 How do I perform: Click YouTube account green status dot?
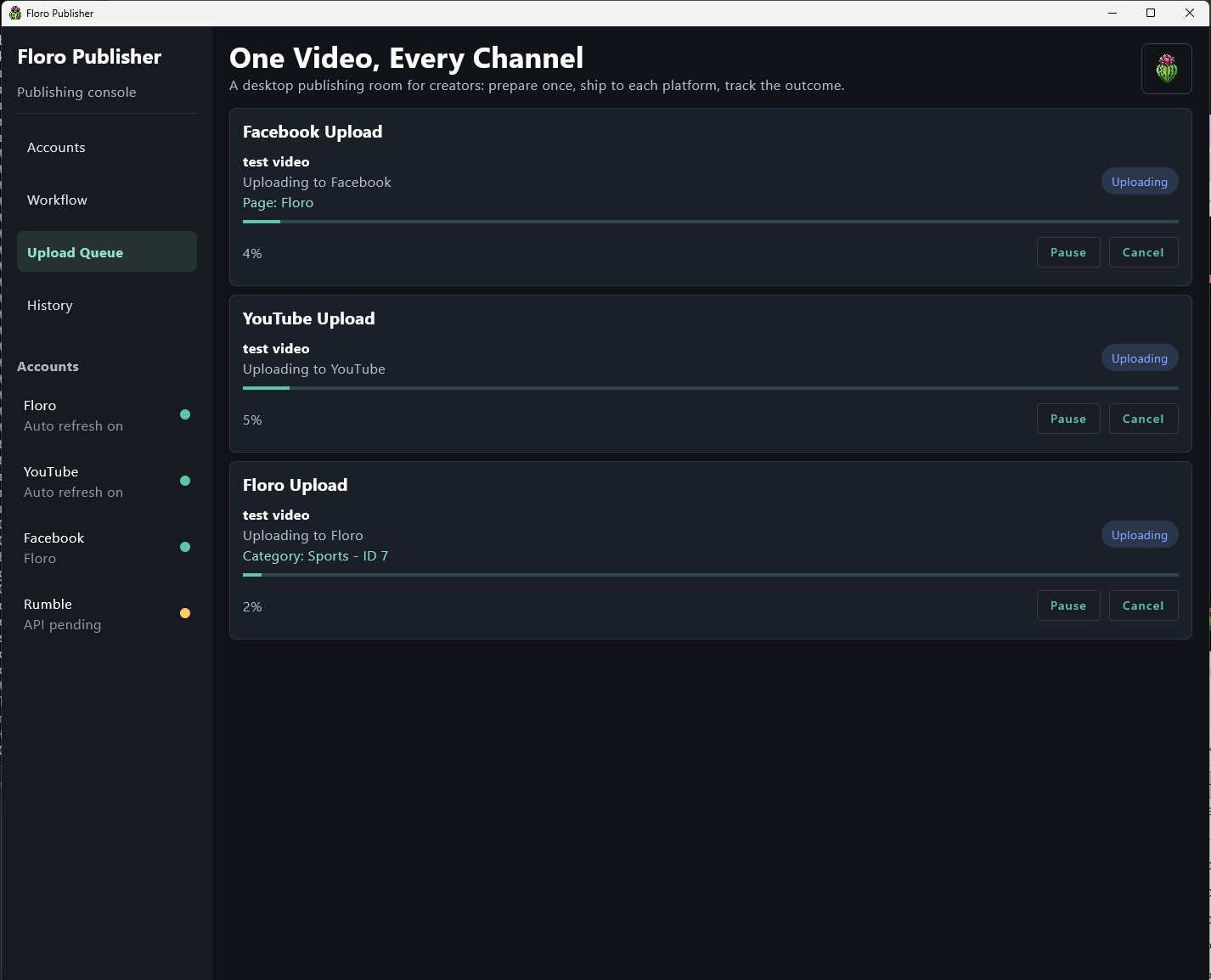185,481
